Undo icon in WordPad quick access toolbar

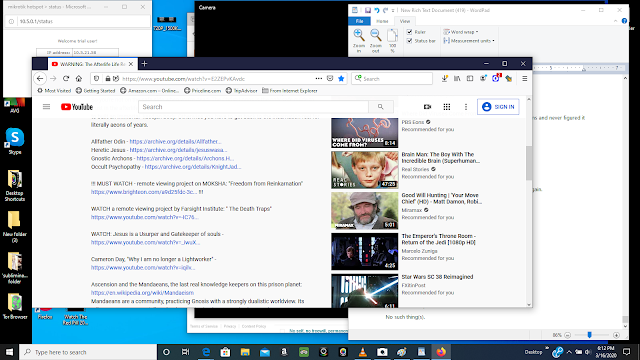click(377, 10)
